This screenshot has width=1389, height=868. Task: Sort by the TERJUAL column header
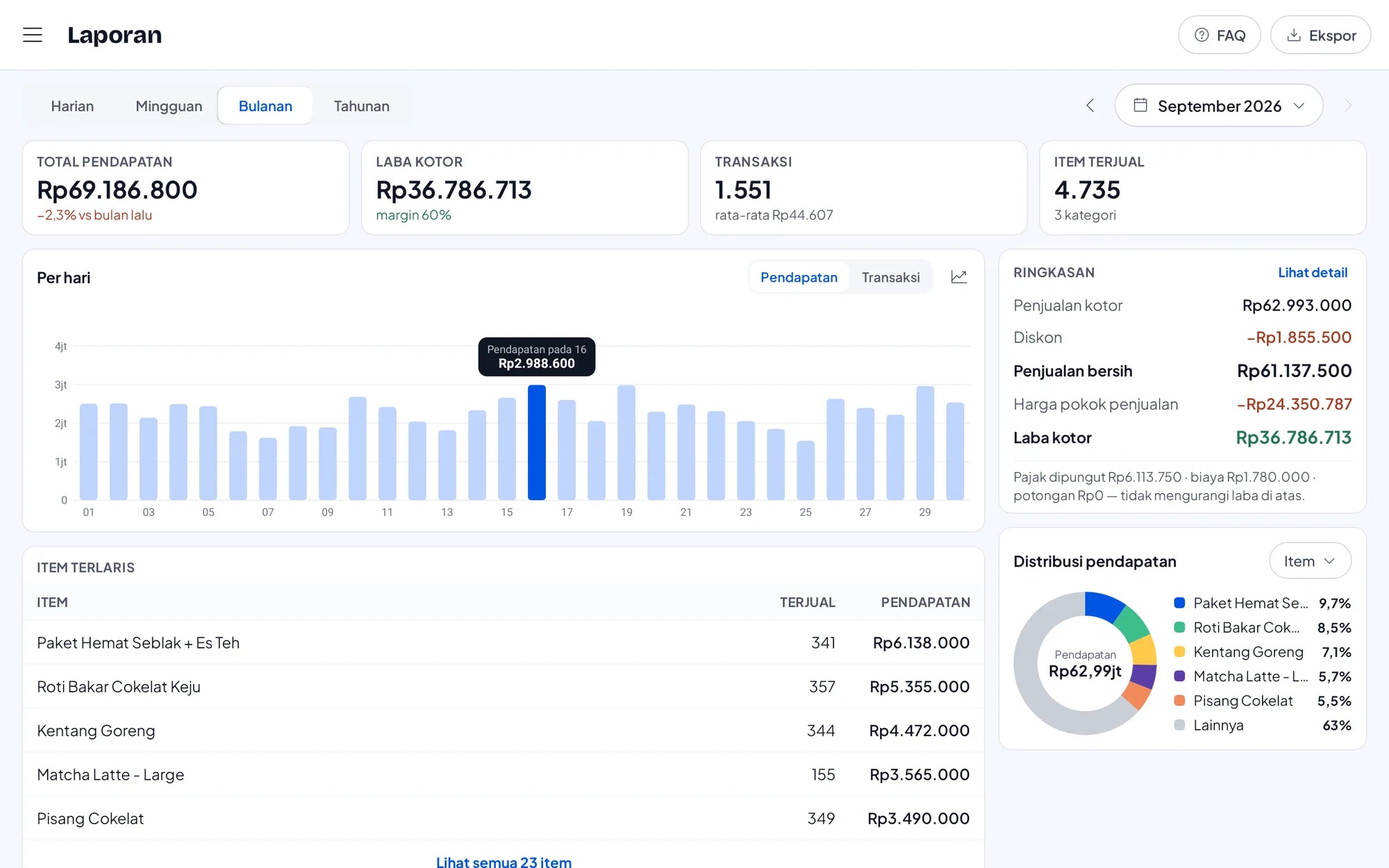coord(807,602)
